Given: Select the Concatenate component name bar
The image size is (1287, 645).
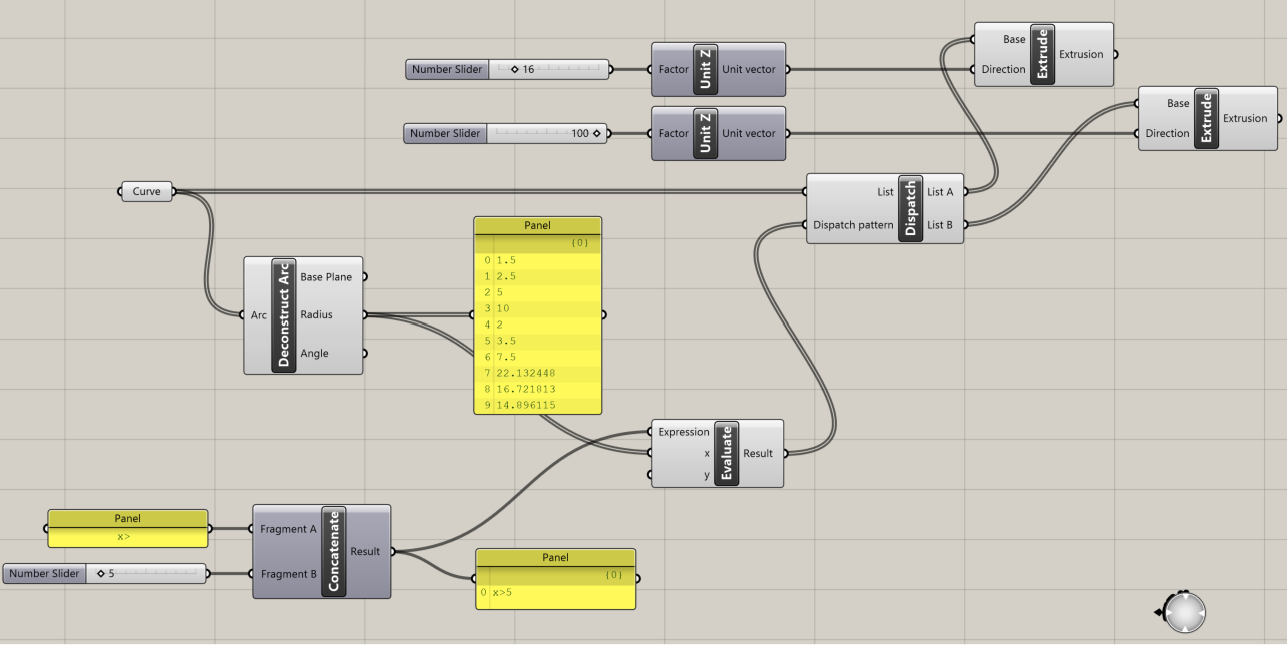Looking at the screenshot, I should point(334,551).
